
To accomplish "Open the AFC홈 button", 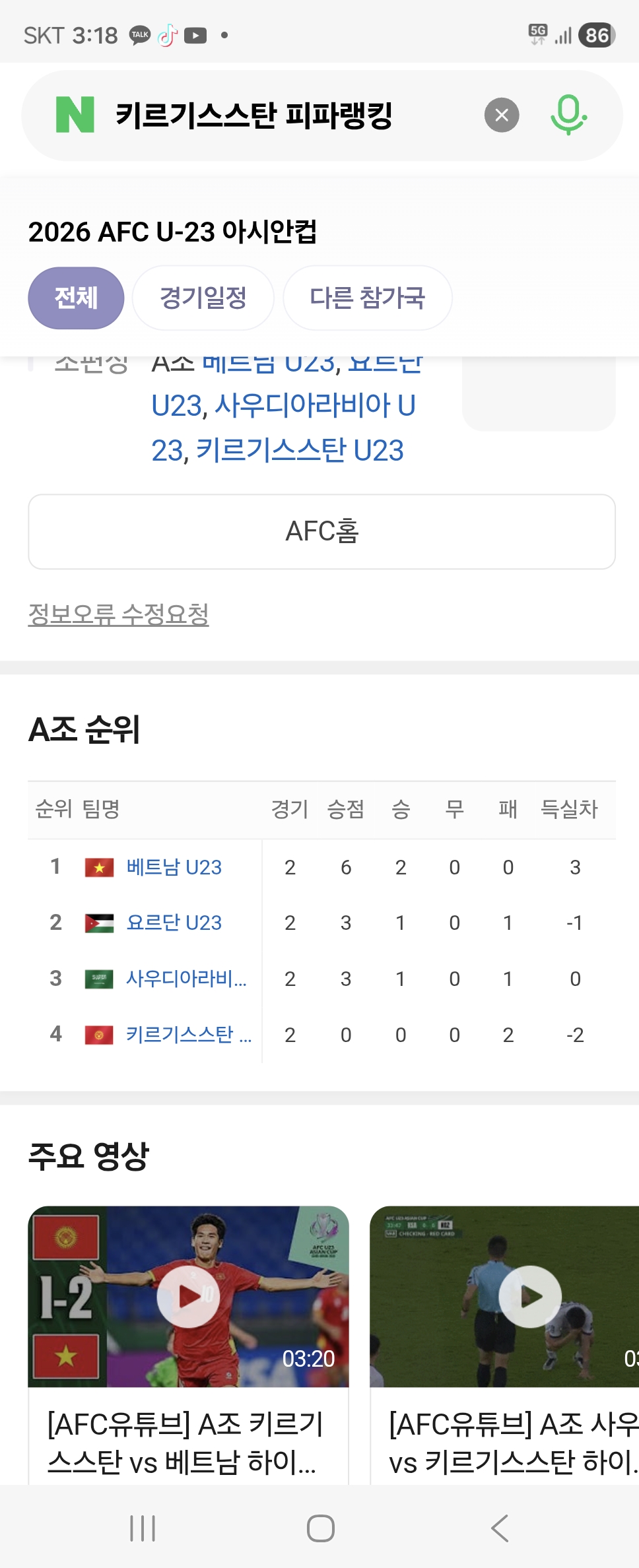I will pyautogui.click(x=321, y=531).
